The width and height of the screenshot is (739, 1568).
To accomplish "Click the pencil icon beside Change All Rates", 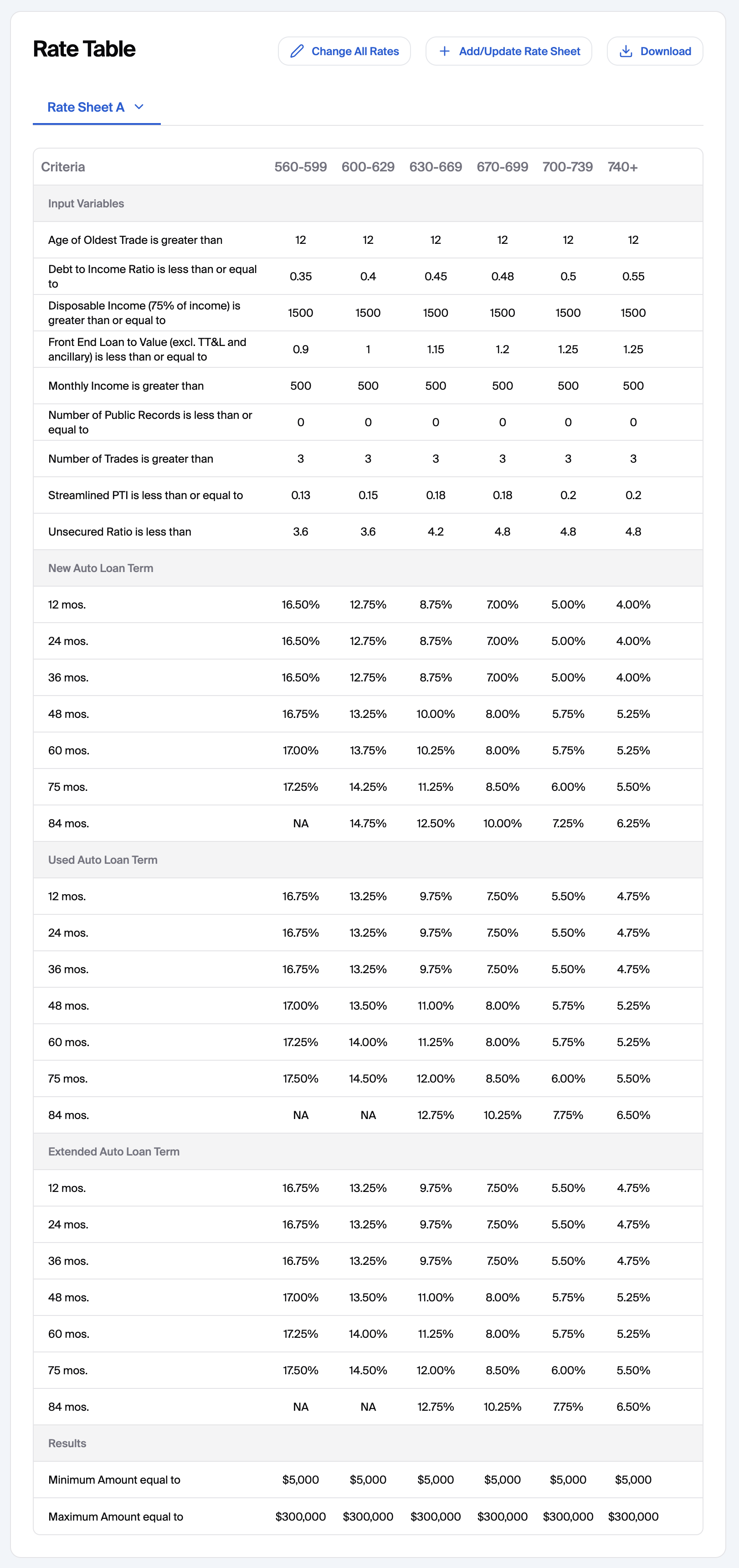I will [x=297, y=51].
